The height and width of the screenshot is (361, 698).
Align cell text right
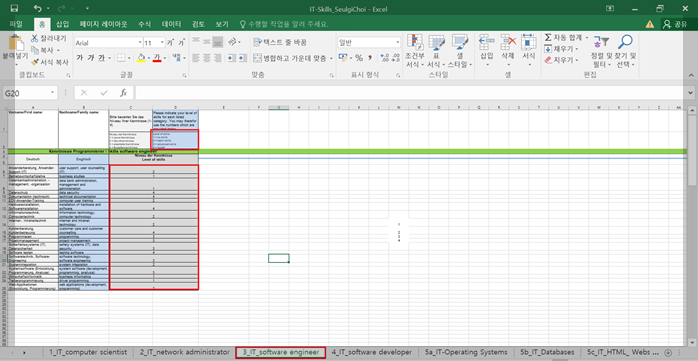coord(217,58)
